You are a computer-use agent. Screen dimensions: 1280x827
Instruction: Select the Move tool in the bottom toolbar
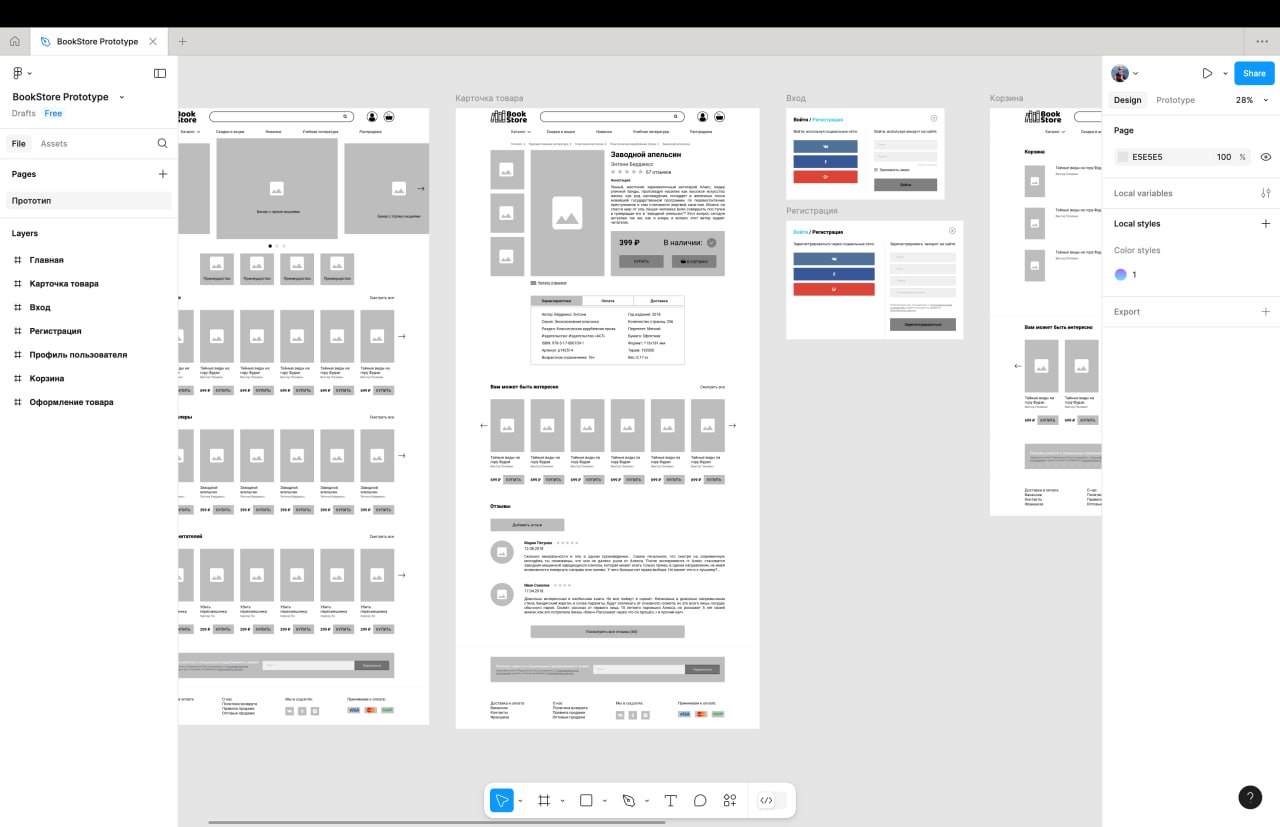[x=501, y=800]
